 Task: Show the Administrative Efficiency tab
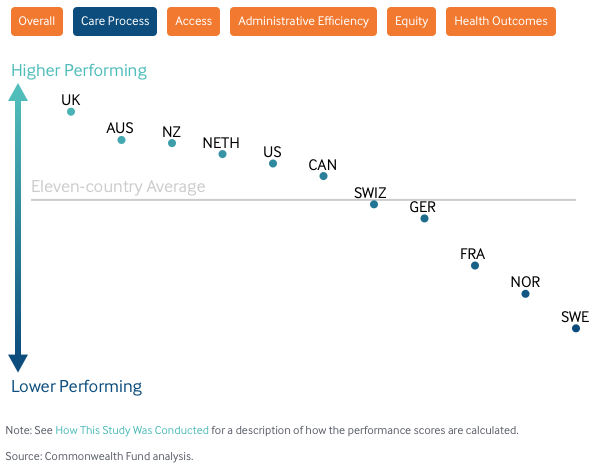click(303, 21)
